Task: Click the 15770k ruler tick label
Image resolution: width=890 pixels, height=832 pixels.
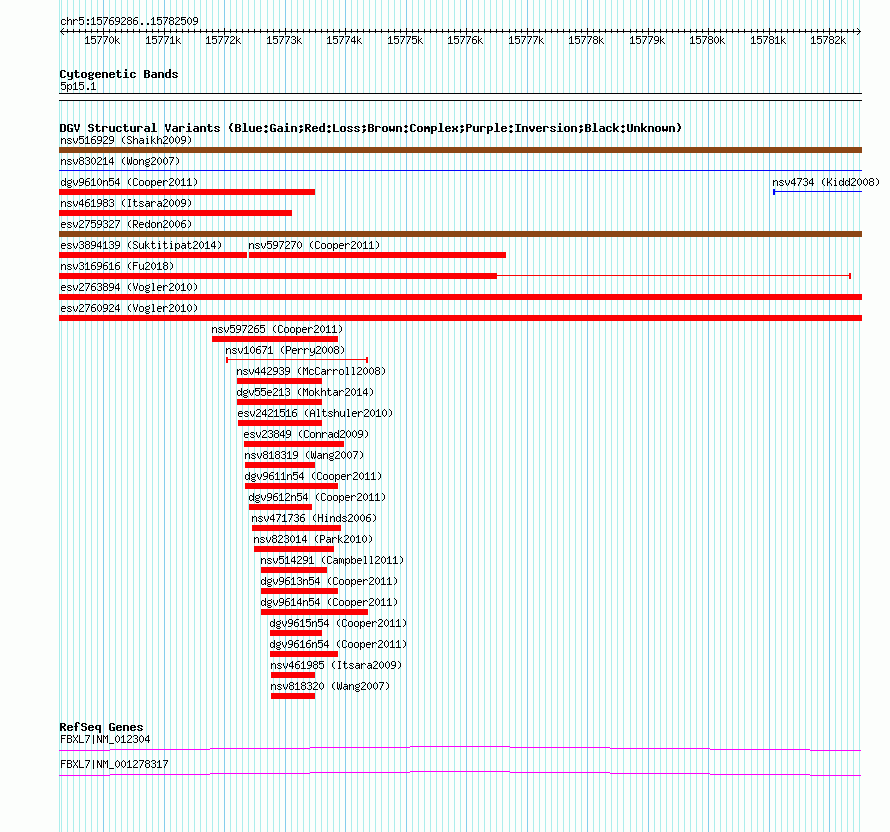Action: tap(102, 40)
